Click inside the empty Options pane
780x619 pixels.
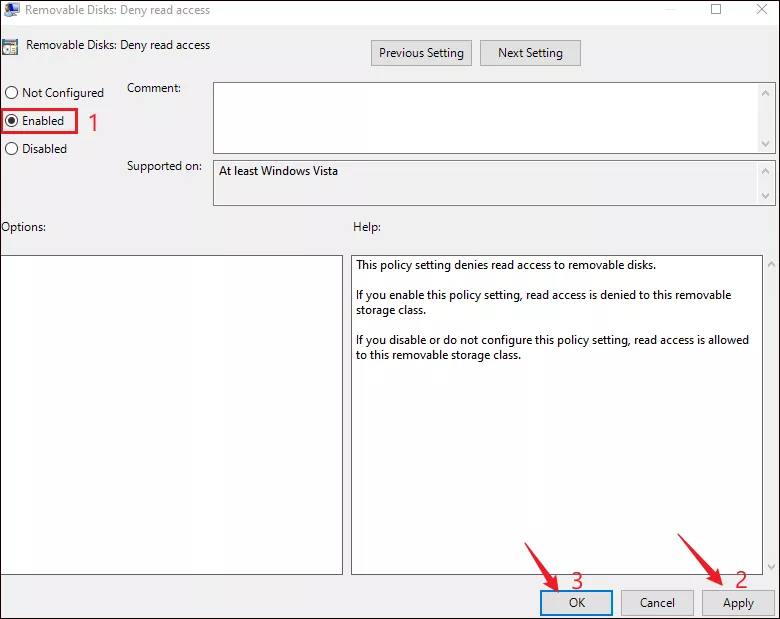point(172,415)
